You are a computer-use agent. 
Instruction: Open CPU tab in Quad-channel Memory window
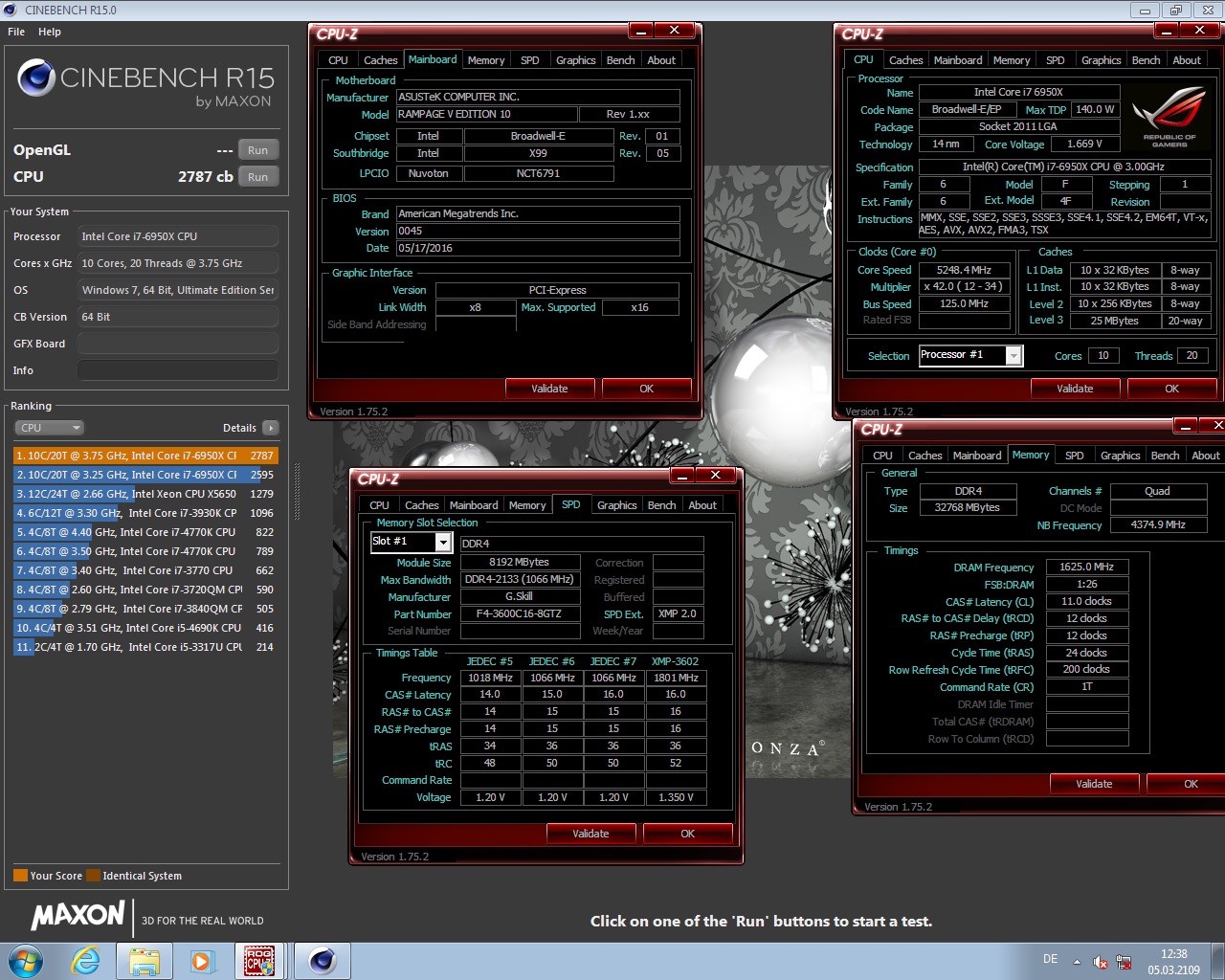point(882,456)
